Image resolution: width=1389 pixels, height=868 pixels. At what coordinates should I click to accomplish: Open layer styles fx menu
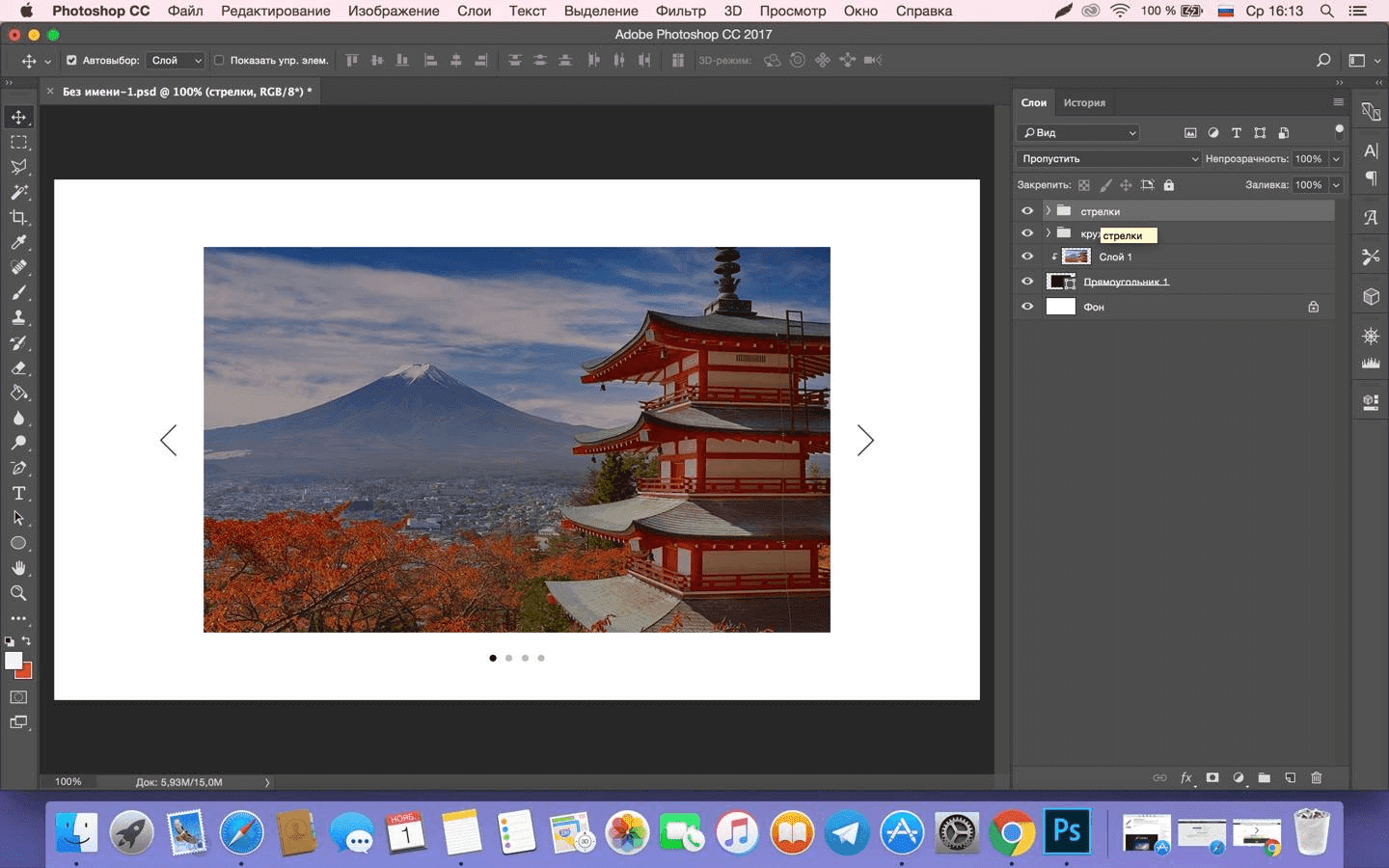point(1186,777)
